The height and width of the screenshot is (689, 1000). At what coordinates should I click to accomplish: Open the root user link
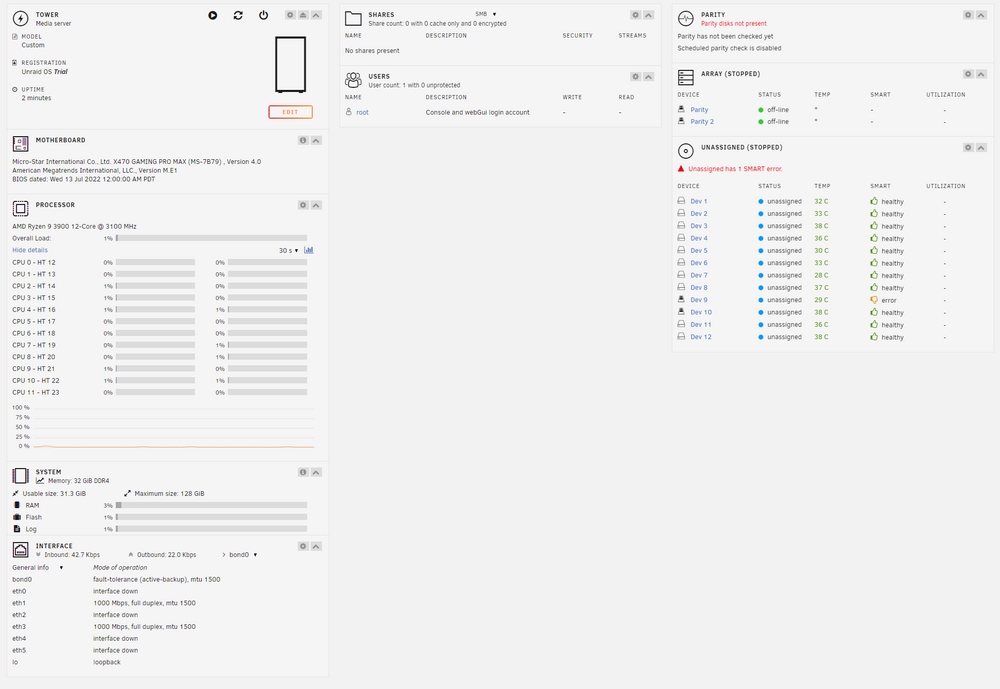[x=362, y=112]
